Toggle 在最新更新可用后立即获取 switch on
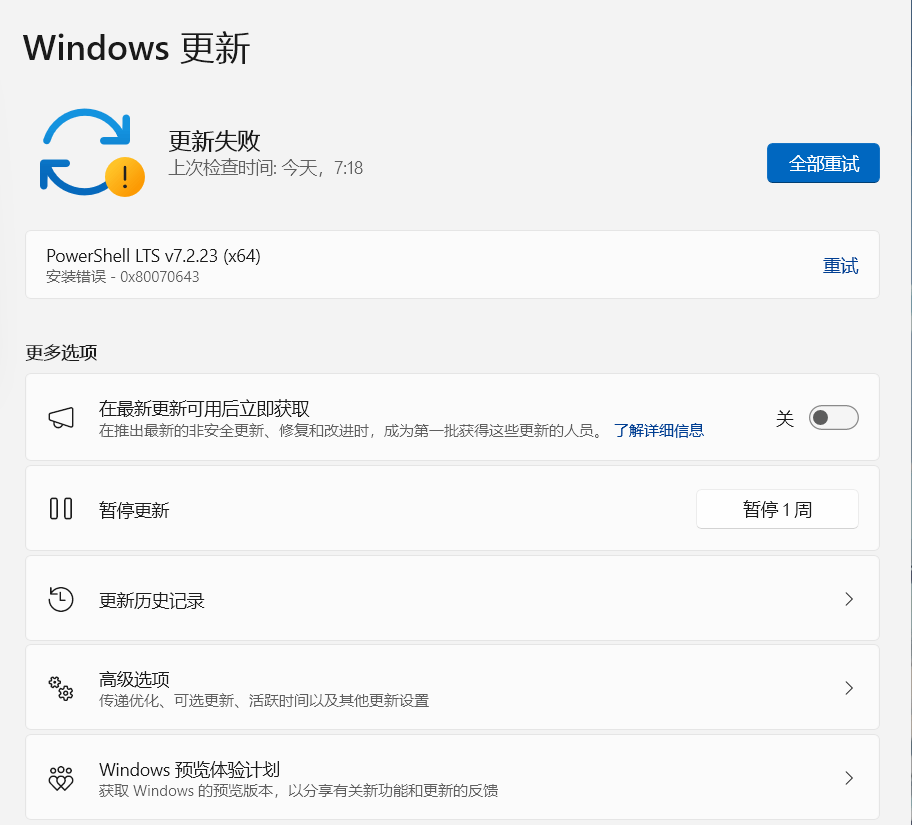The image size is (912, 825). tap(833, 418)
